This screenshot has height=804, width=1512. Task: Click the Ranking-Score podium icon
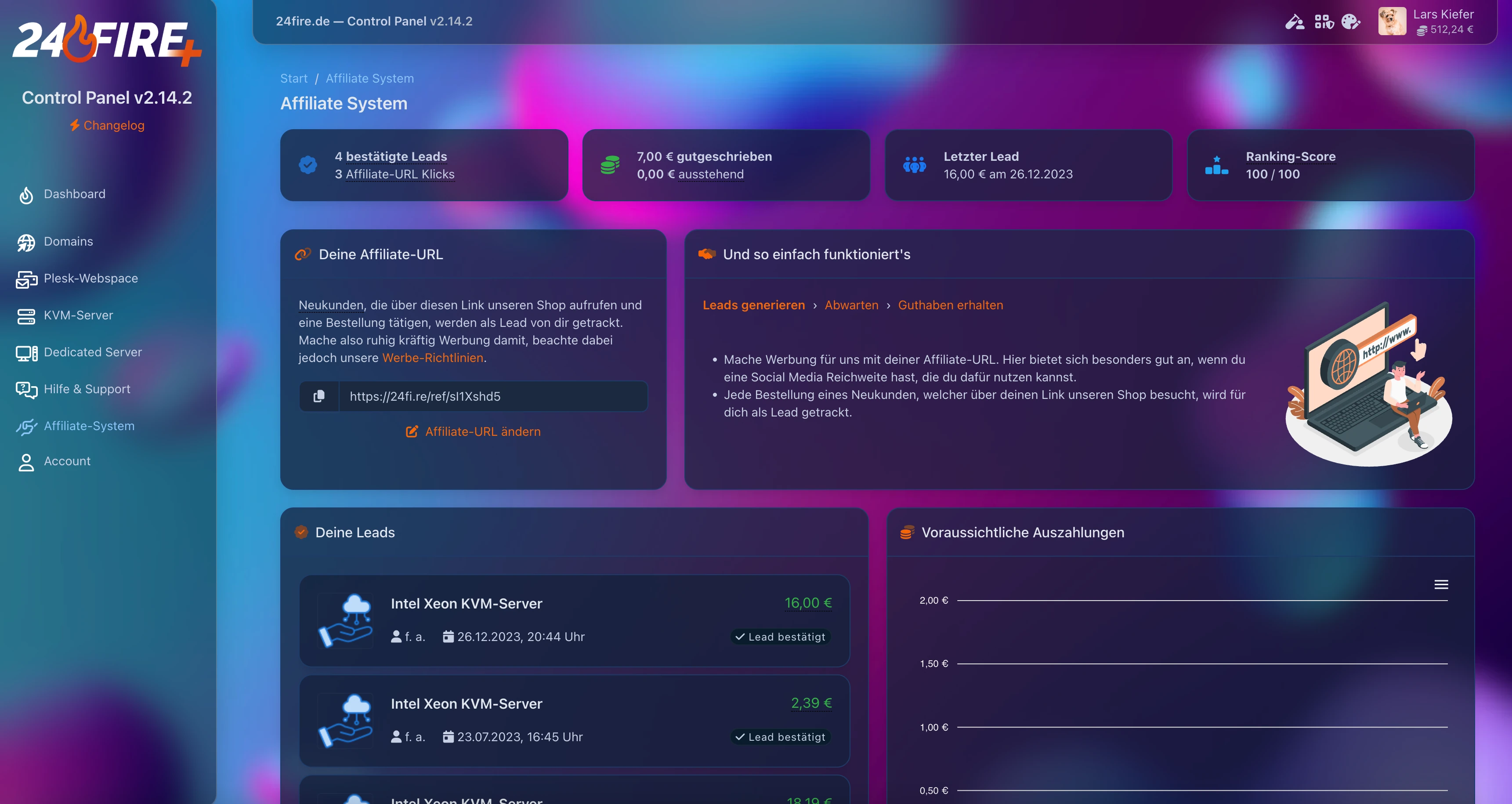click(x=1216, y=165)
